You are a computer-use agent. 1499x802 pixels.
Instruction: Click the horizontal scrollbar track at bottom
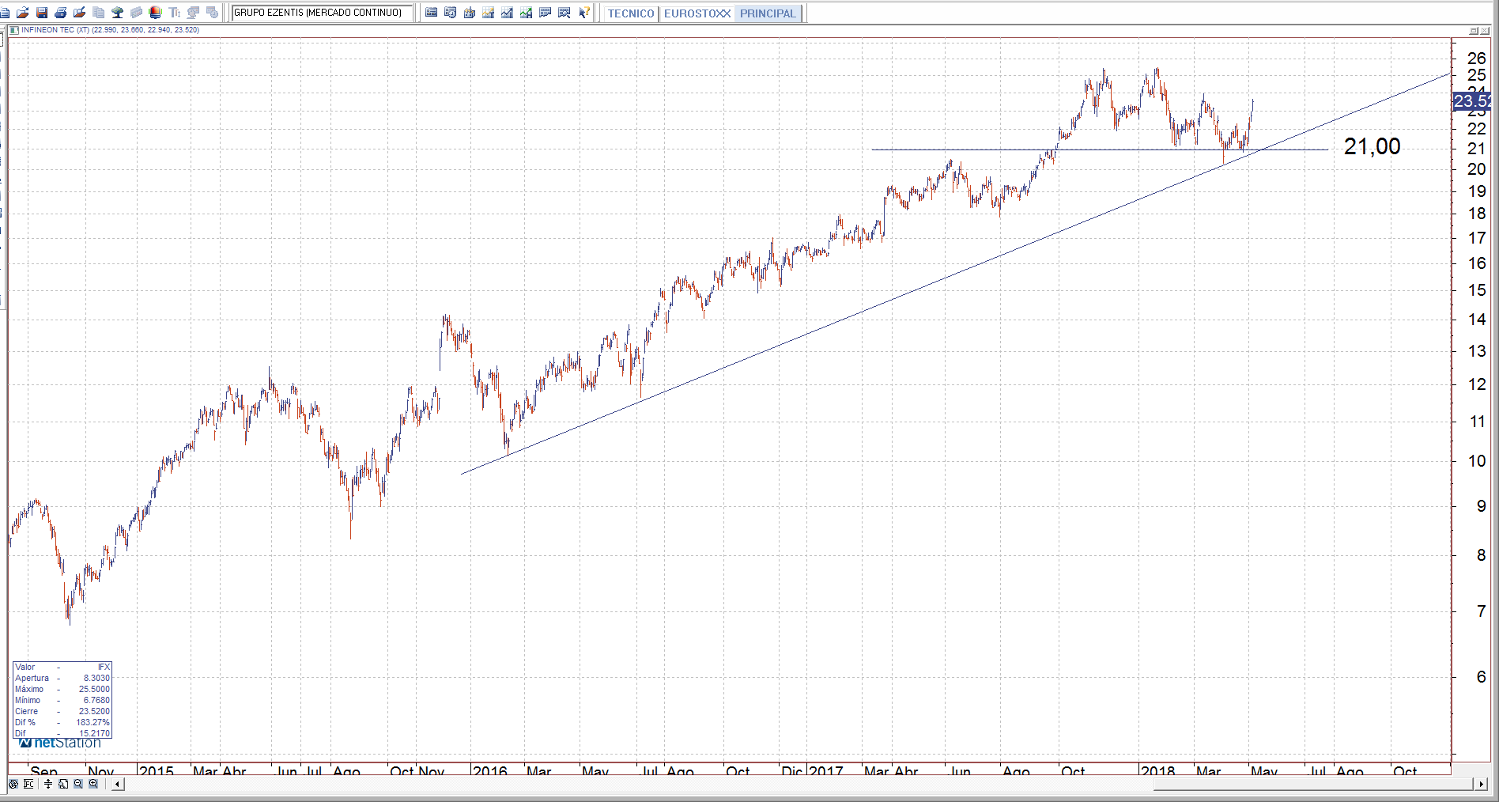click(x=800, y=784)
